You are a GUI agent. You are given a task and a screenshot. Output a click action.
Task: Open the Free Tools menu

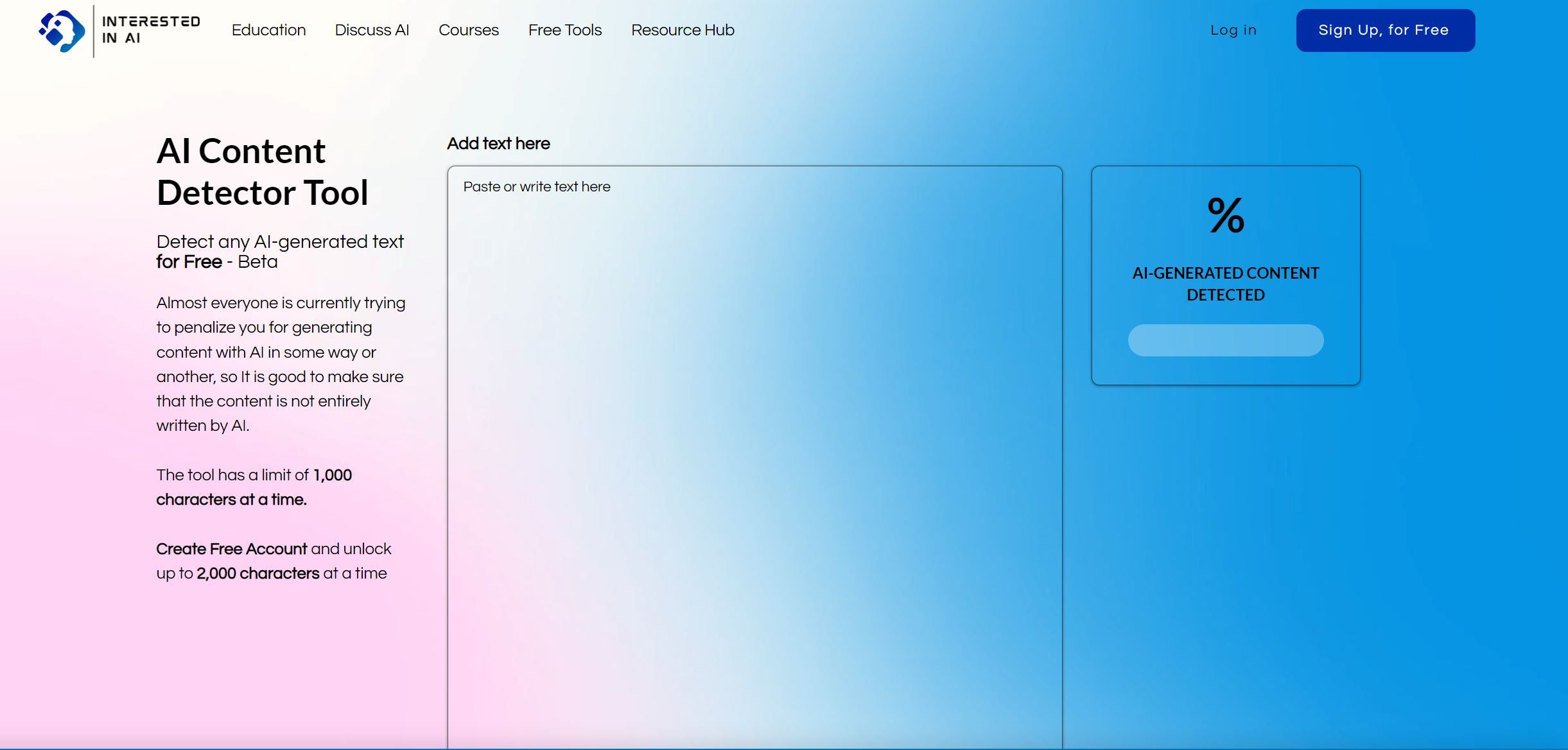coord(565,30)
